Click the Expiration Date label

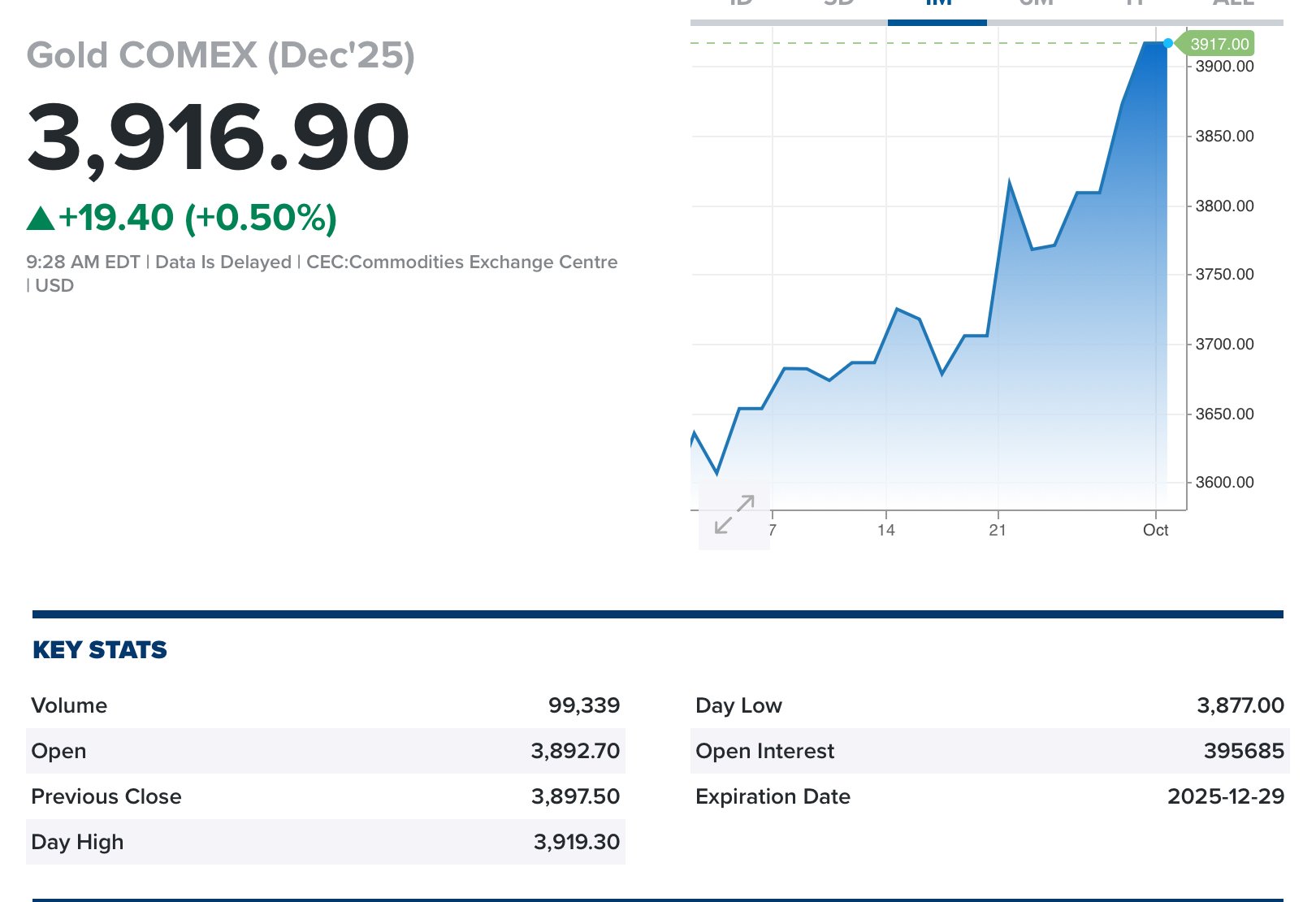pyautogui.click(x=773, y=796)
